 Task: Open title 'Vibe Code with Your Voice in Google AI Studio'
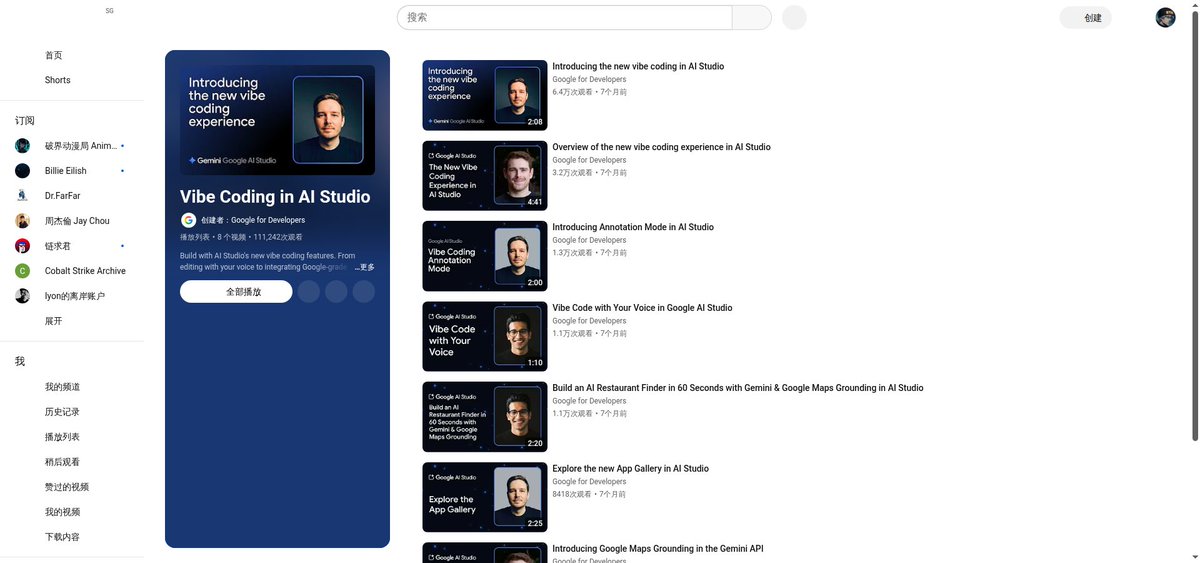[642, 308]
